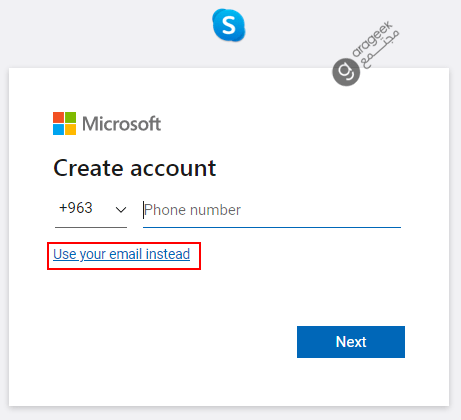Follow the Use your email instead link

point(122,254)
